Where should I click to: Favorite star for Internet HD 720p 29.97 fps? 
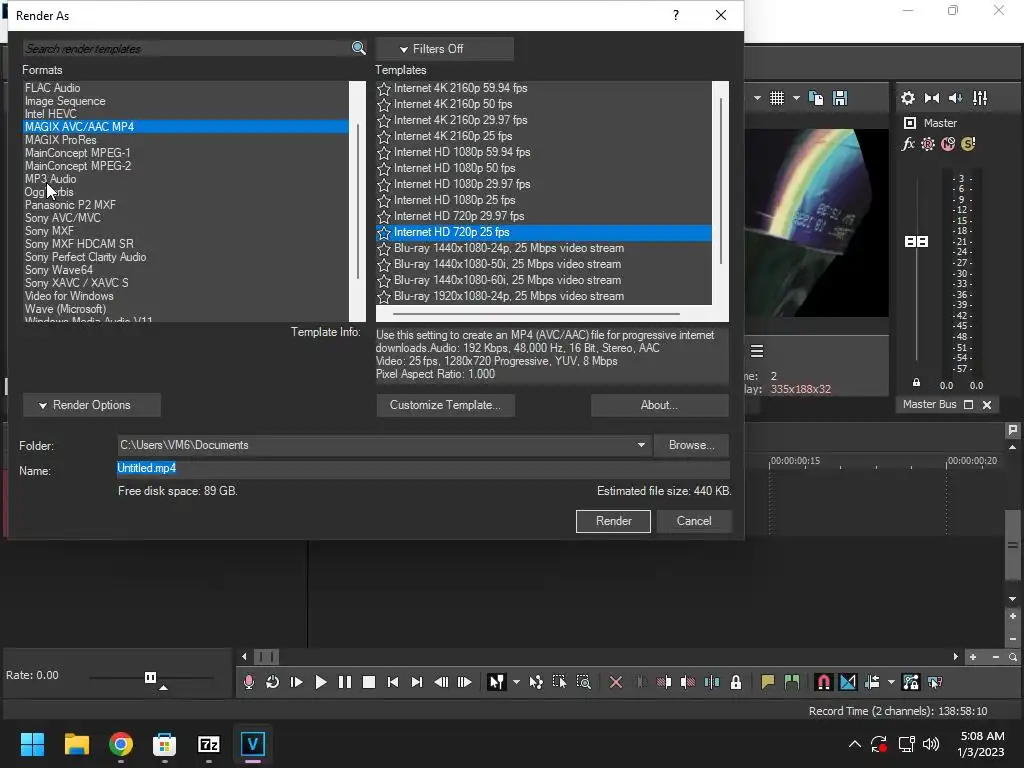(x=384, y=217)
